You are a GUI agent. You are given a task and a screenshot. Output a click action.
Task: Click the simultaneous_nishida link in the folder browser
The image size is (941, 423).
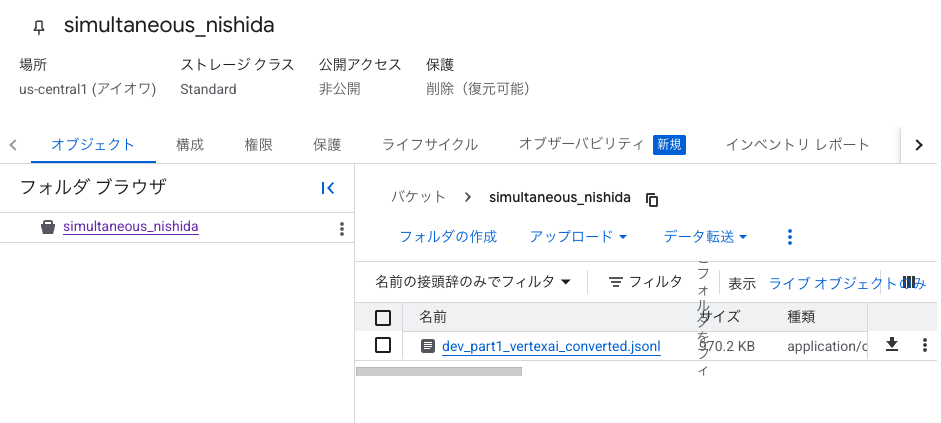(x=131, y=227)
